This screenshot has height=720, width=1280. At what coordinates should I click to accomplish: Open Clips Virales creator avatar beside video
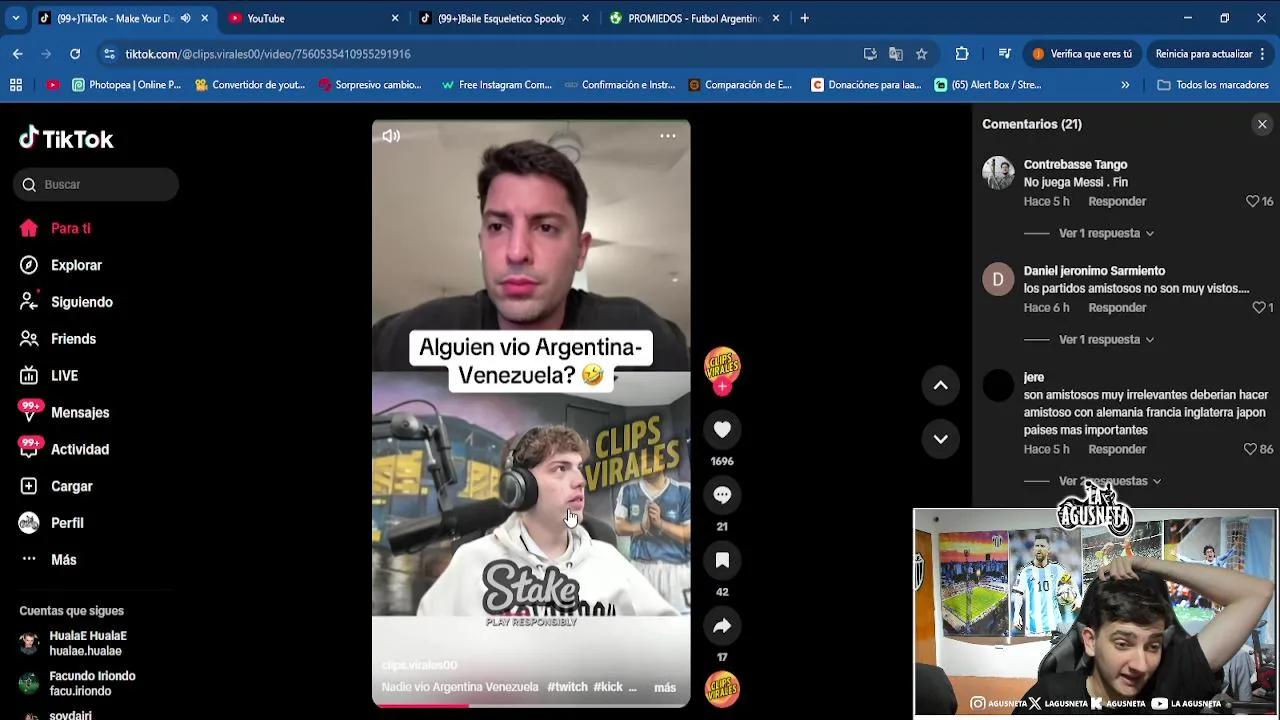722,367
